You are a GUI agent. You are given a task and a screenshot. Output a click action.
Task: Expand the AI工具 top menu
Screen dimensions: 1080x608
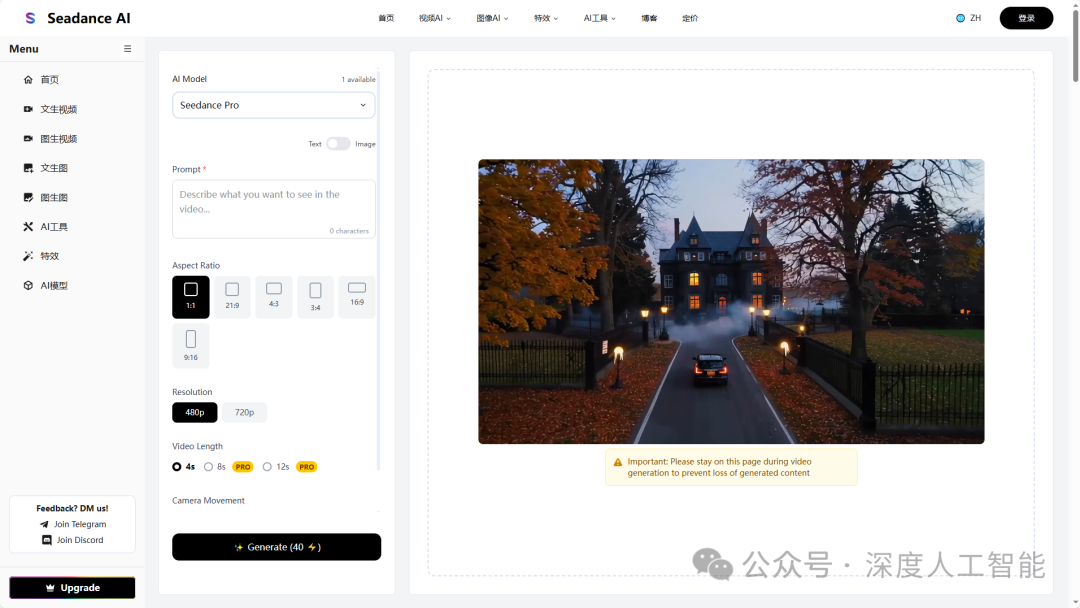click(599, 19)
